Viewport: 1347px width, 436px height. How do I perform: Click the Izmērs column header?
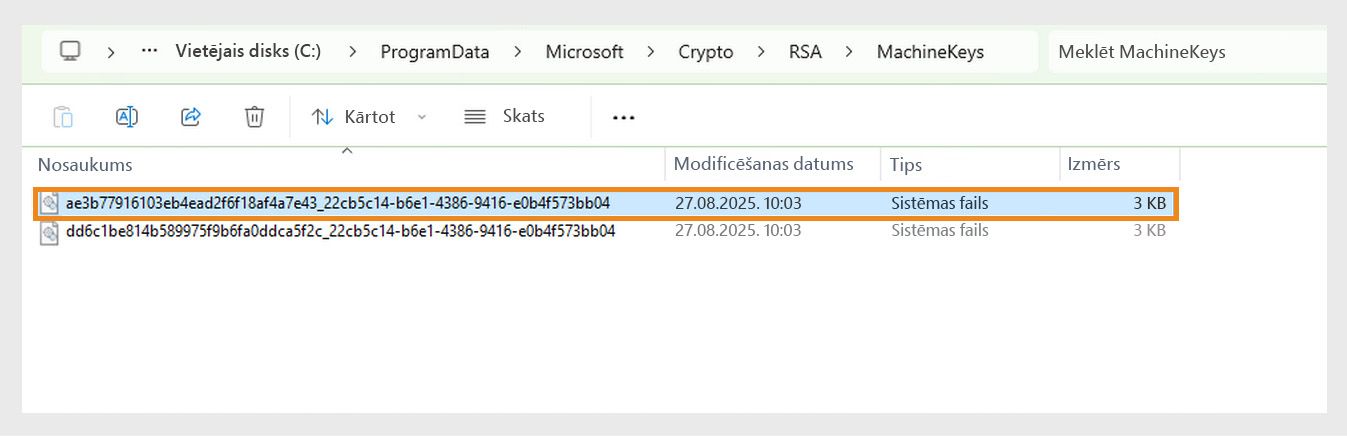[x=1094, y=164]
